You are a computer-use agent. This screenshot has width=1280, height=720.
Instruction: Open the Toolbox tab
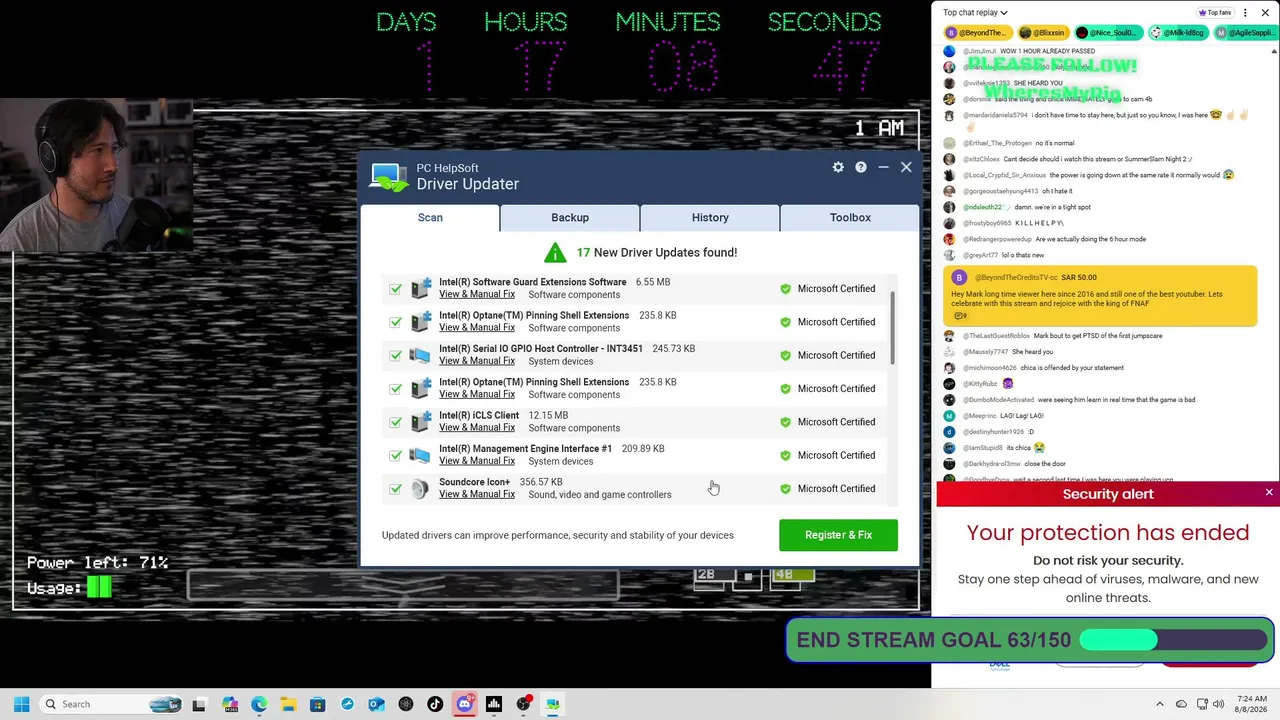pyautogui.click(x=850, y=217)
